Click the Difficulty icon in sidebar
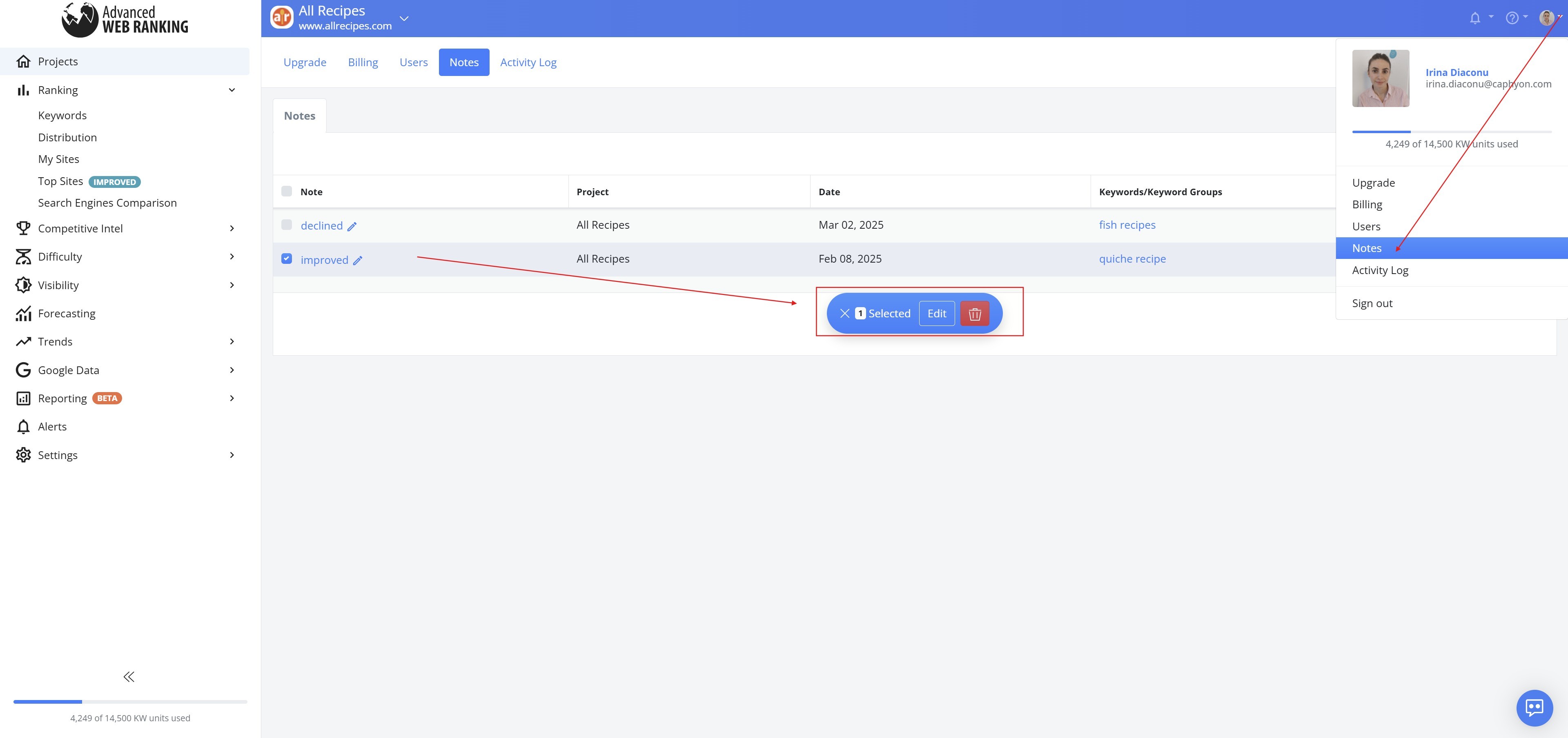The image size is (1568, 738). [23, 256]
